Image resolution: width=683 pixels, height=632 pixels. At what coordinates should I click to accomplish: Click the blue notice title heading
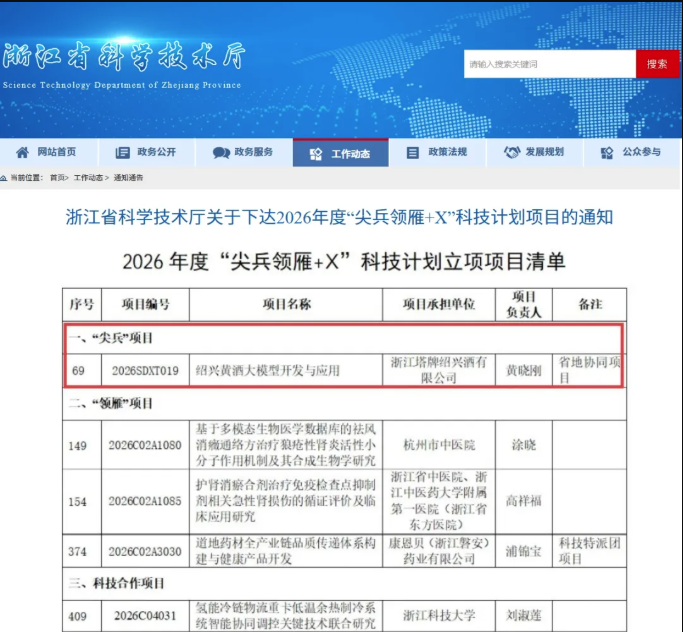338,217
